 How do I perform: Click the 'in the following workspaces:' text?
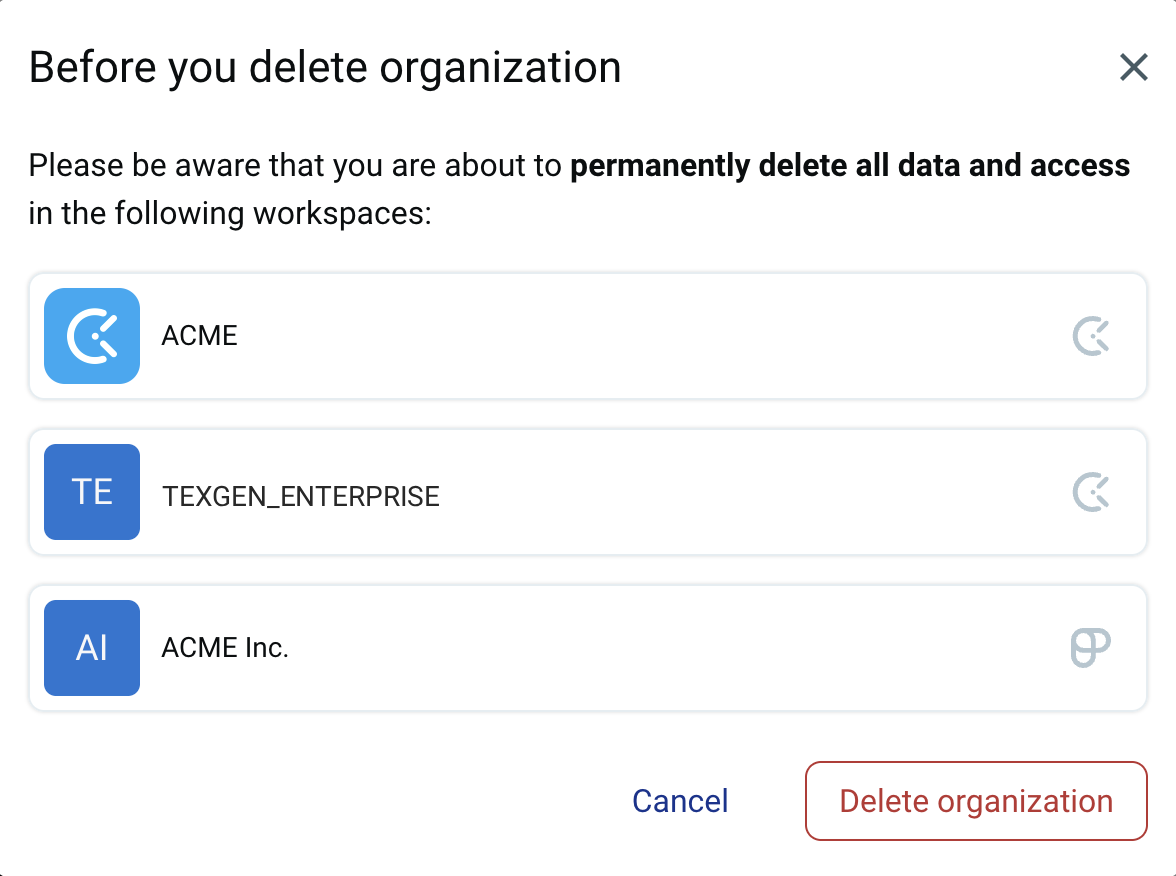pyautogui.click(x=230, y=214)
